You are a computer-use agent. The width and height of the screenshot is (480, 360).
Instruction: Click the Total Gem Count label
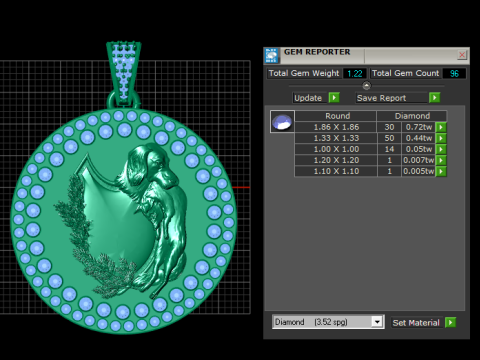(405, 73)
